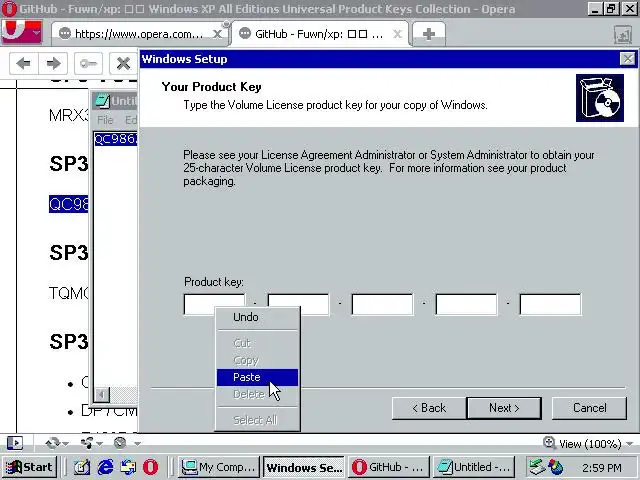
Task: Click the TQMC key text on GitHub page
Action: coord(68,293)
